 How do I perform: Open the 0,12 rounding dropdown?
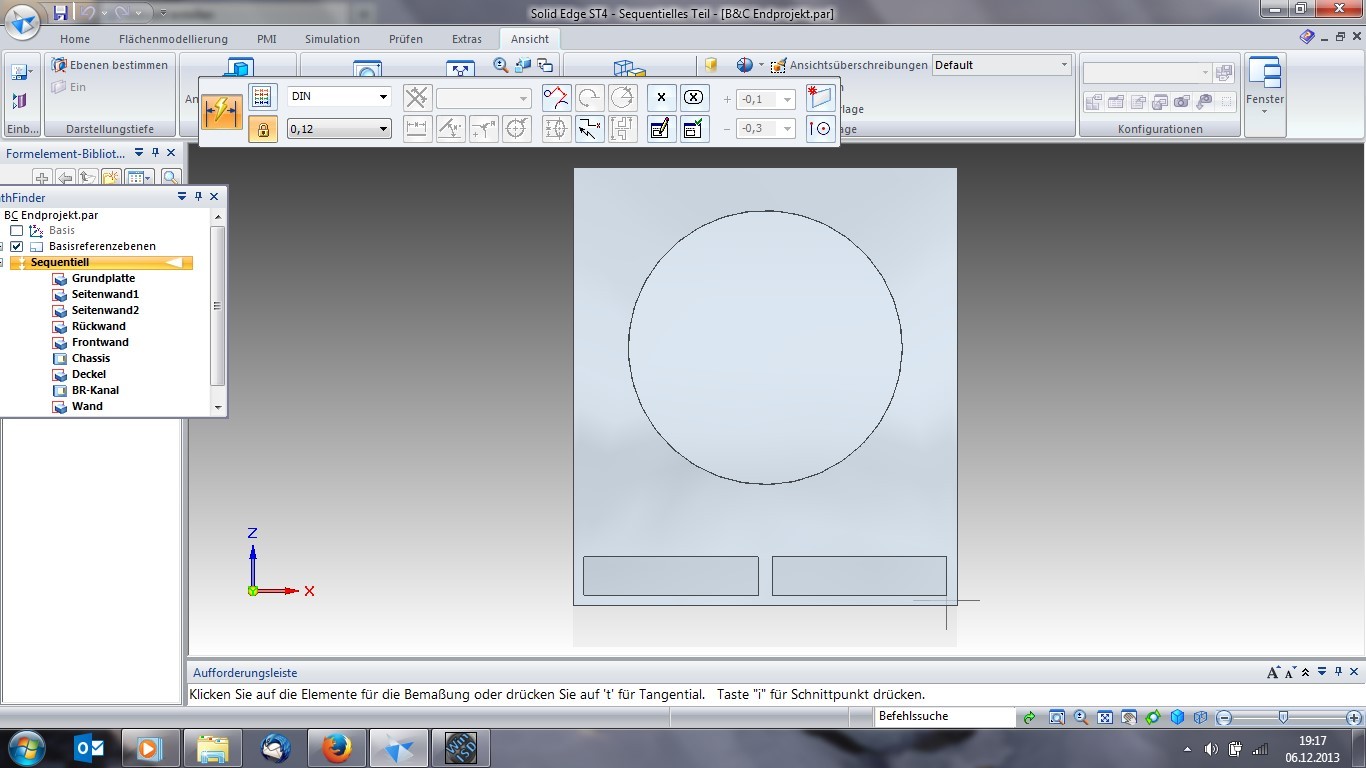[x=383, y=129]
